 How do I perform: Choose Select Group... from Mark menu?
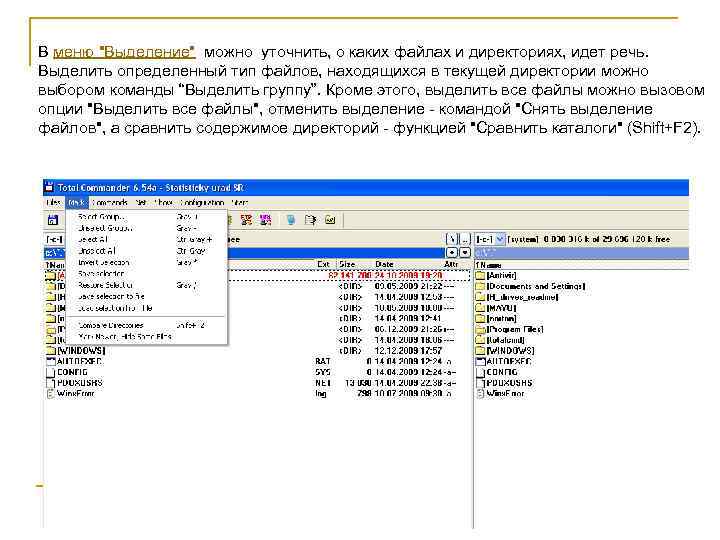tap(146, 217)
